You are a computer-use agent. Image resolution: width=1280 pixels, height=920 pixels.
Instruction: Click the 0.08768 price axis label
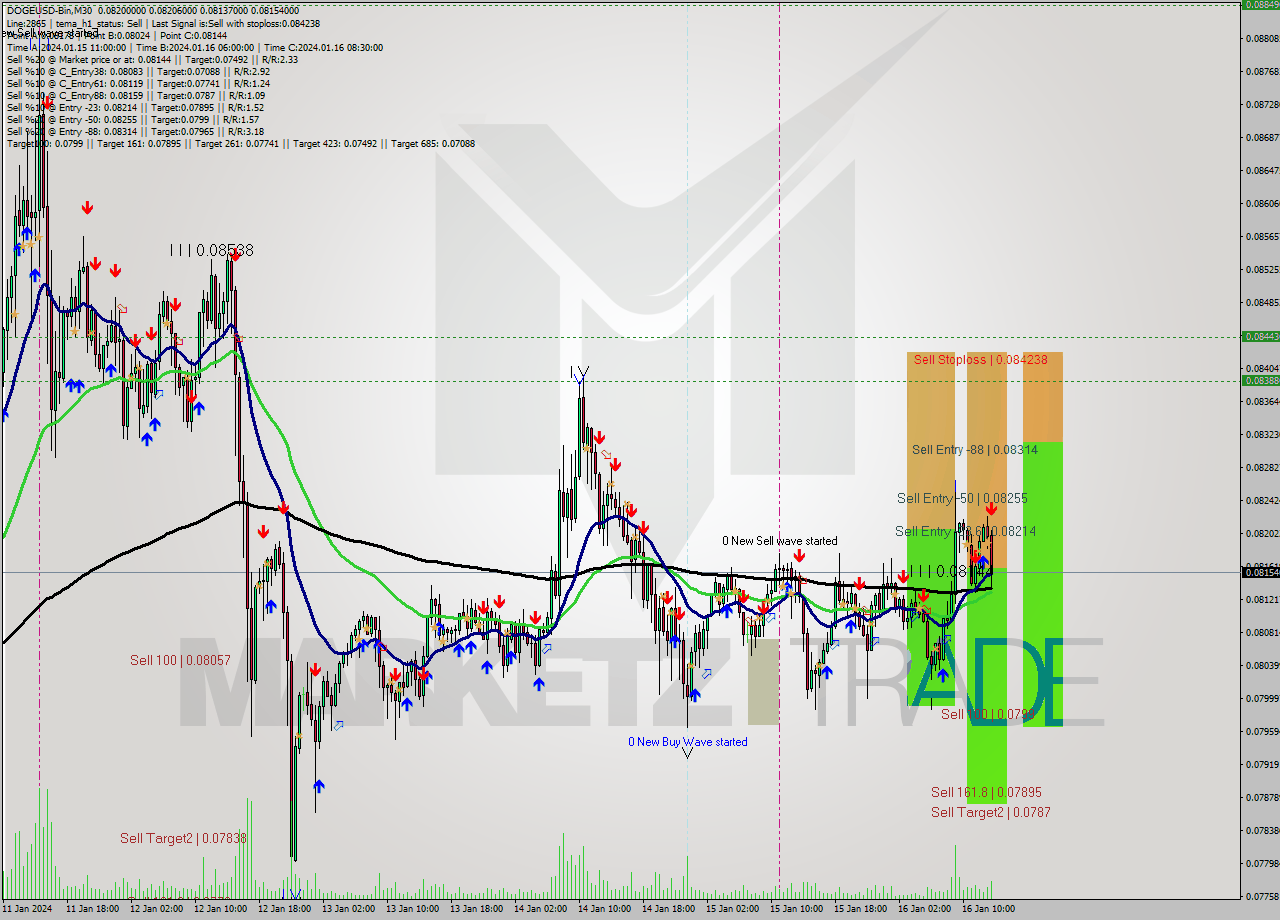click(1262, 71)
